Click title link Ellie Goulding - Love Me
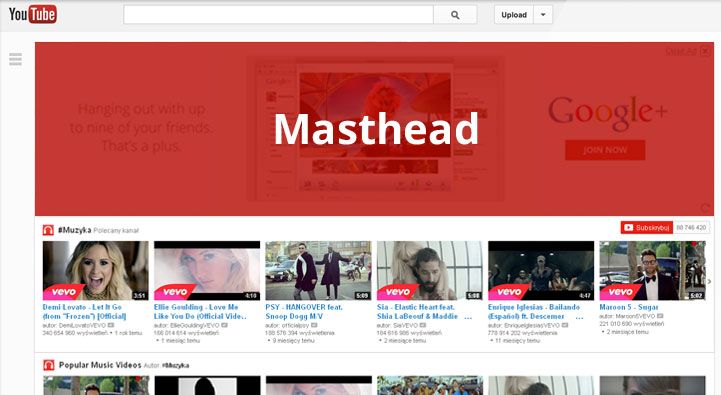The image size is (721, 395). pyautogui.click(x=200, y=312)
